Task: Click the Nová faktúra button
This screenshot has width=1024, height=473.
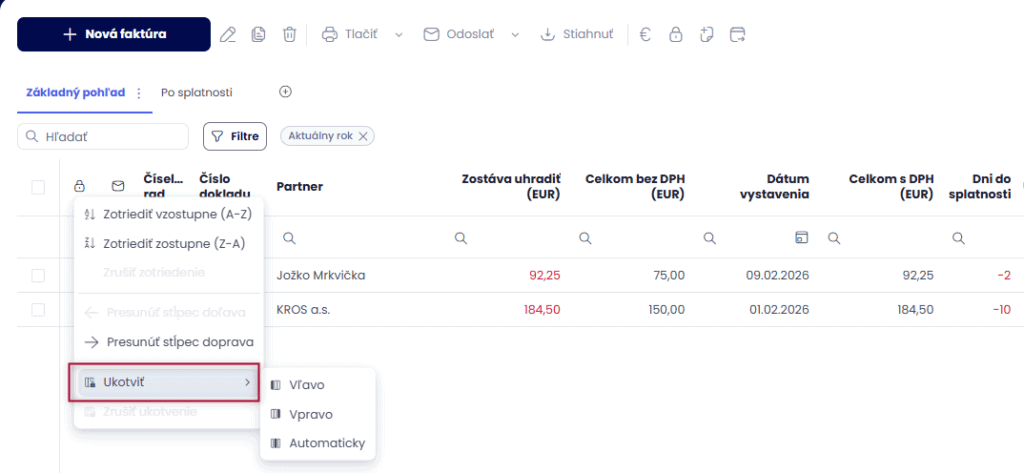Action: pyautogui.click(x=114, y=34)
